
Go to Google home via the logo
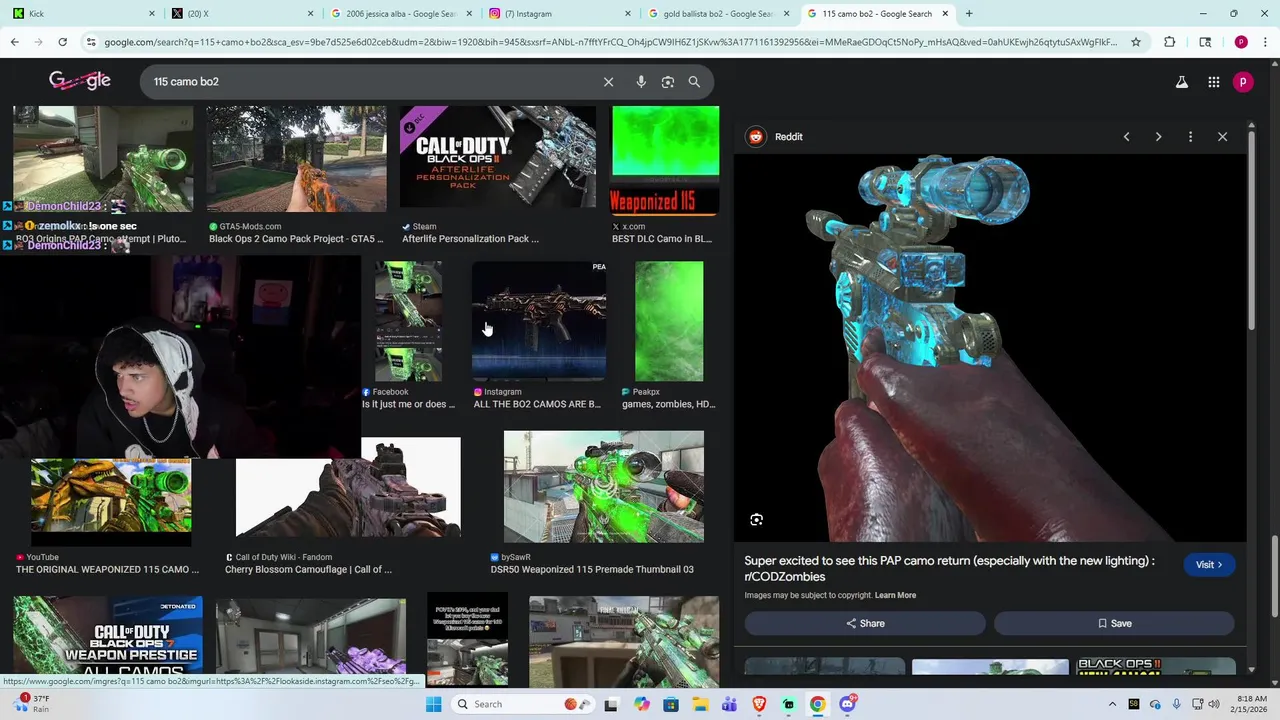coord(80,82)
